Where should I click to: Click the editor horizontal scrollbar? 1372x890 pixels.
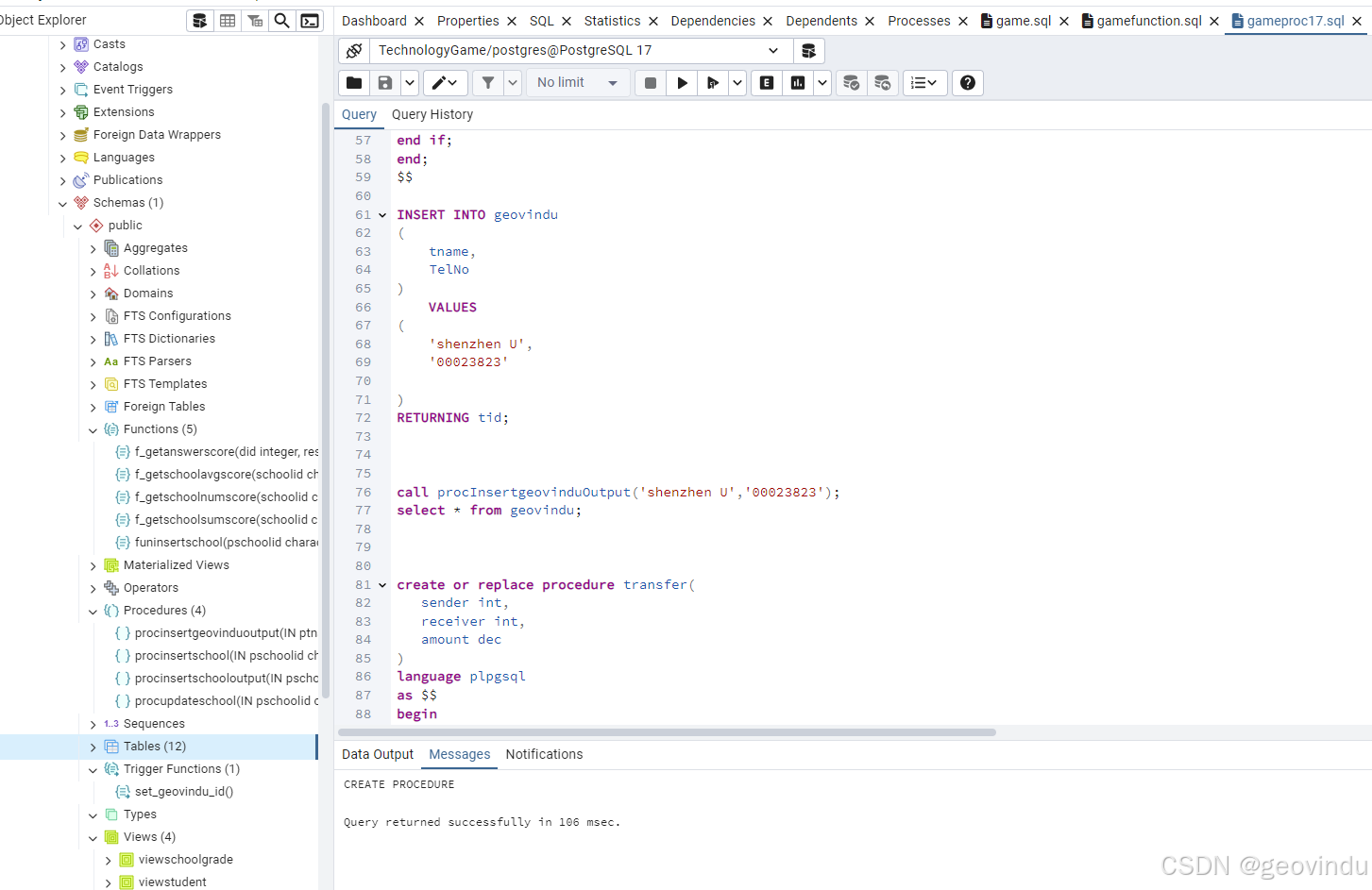tap(667, 732)
